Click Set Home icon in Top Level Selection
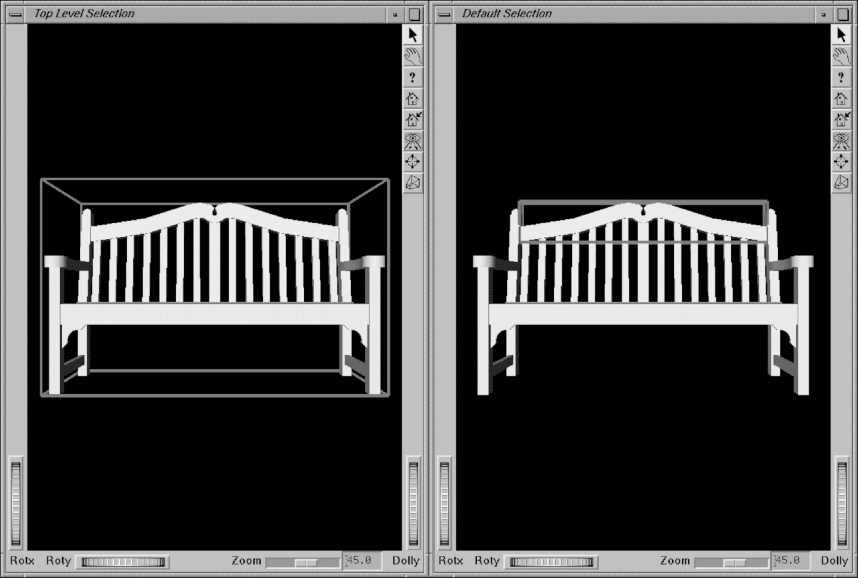 pos(413,120)
